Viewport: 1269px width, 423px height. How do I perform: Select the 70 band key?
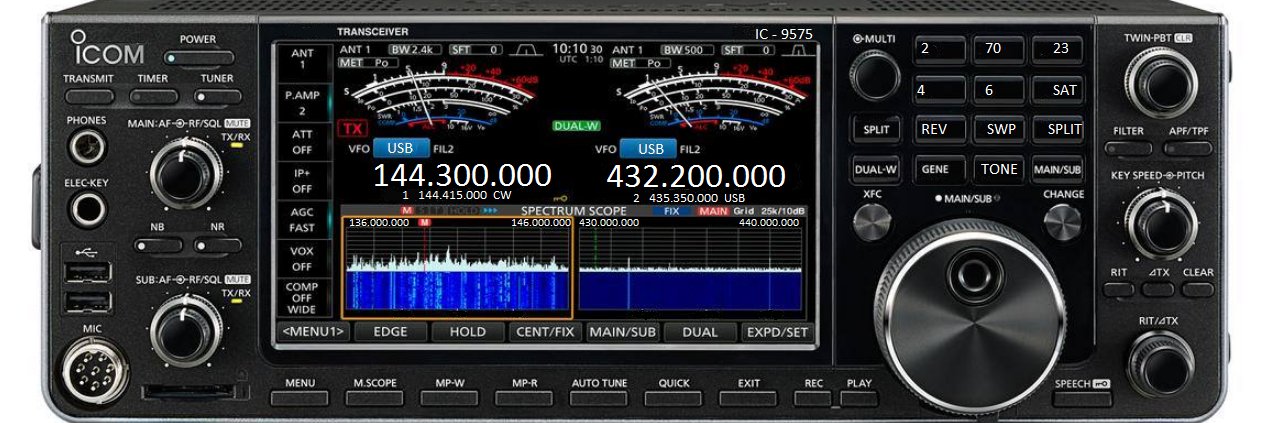pos(999,50)
